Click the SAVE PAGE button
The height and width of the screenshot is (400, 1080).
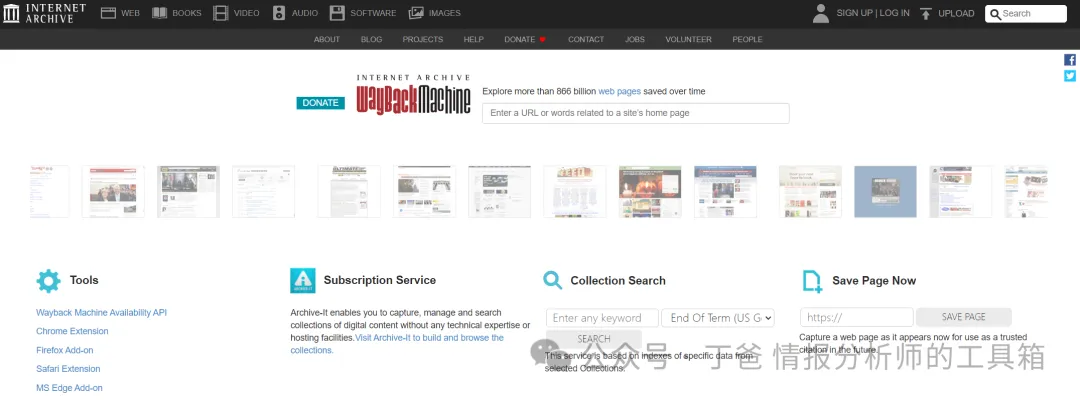point(964,317)
